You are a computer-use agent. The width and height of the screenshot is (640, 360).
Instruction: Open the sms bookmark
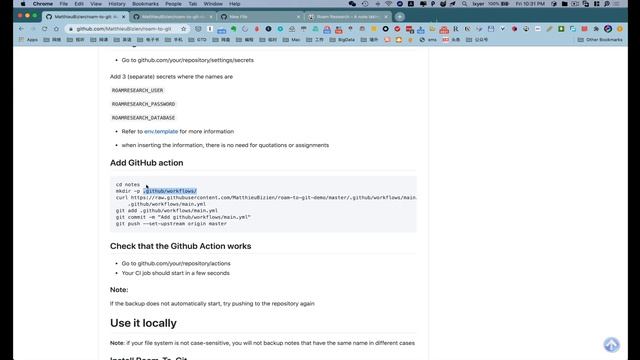(428, 40)
